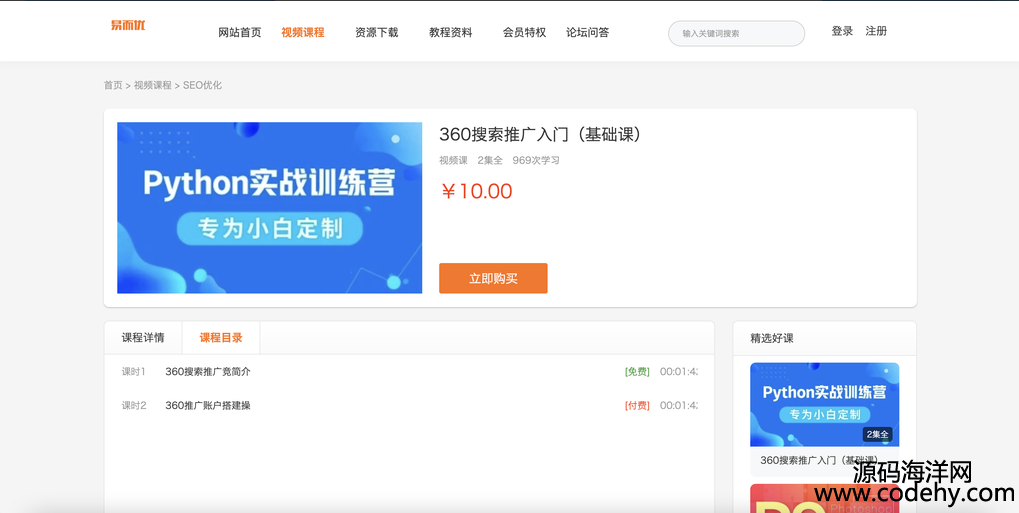Open lesson 360搜索推广竞简介
Screen dimensions: 1019x513
[x=208, y=372]
